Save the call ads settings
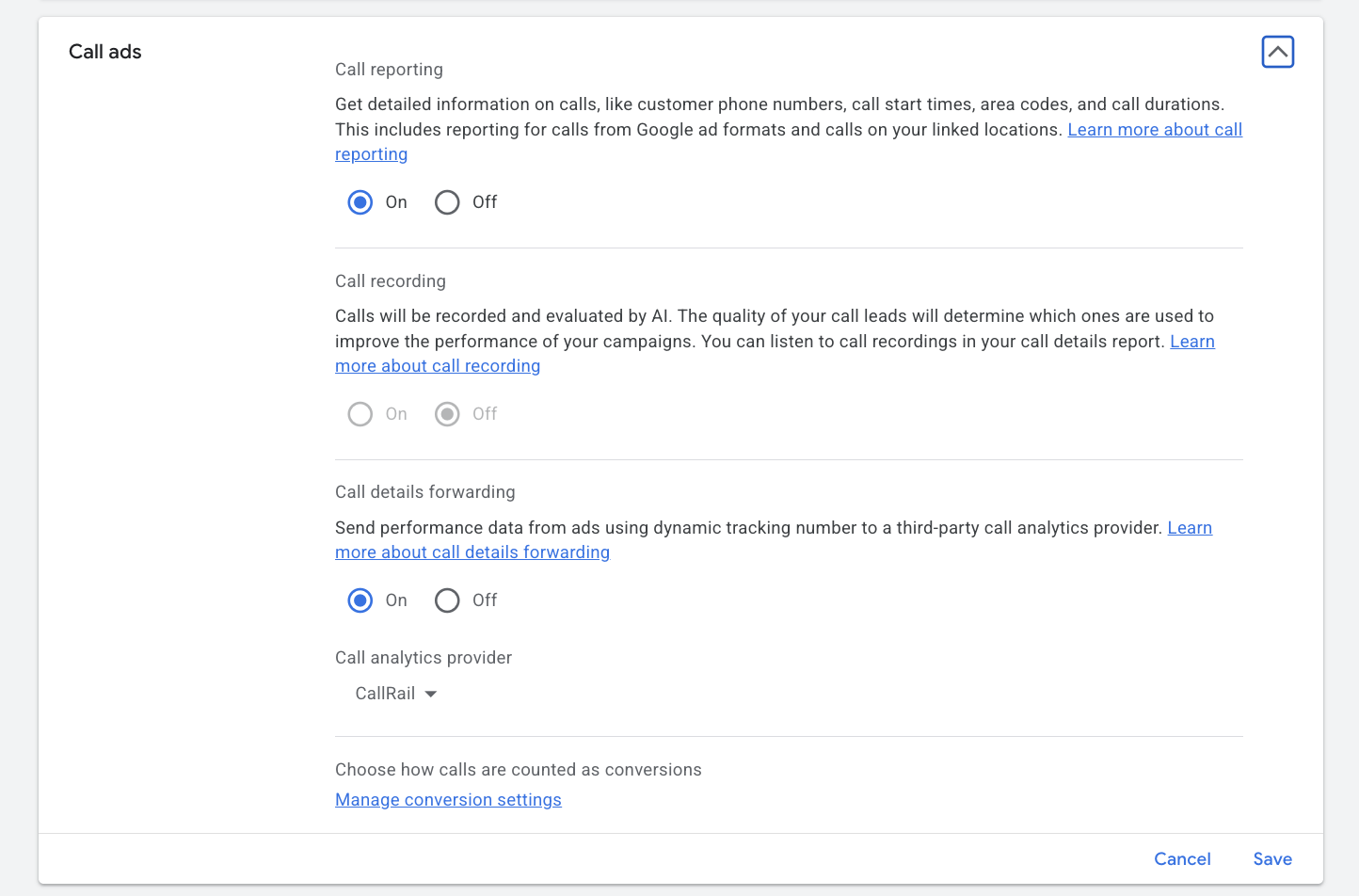Image resolution: width=1359 pixels, height=896 pixels. (x=1272, y=859)
